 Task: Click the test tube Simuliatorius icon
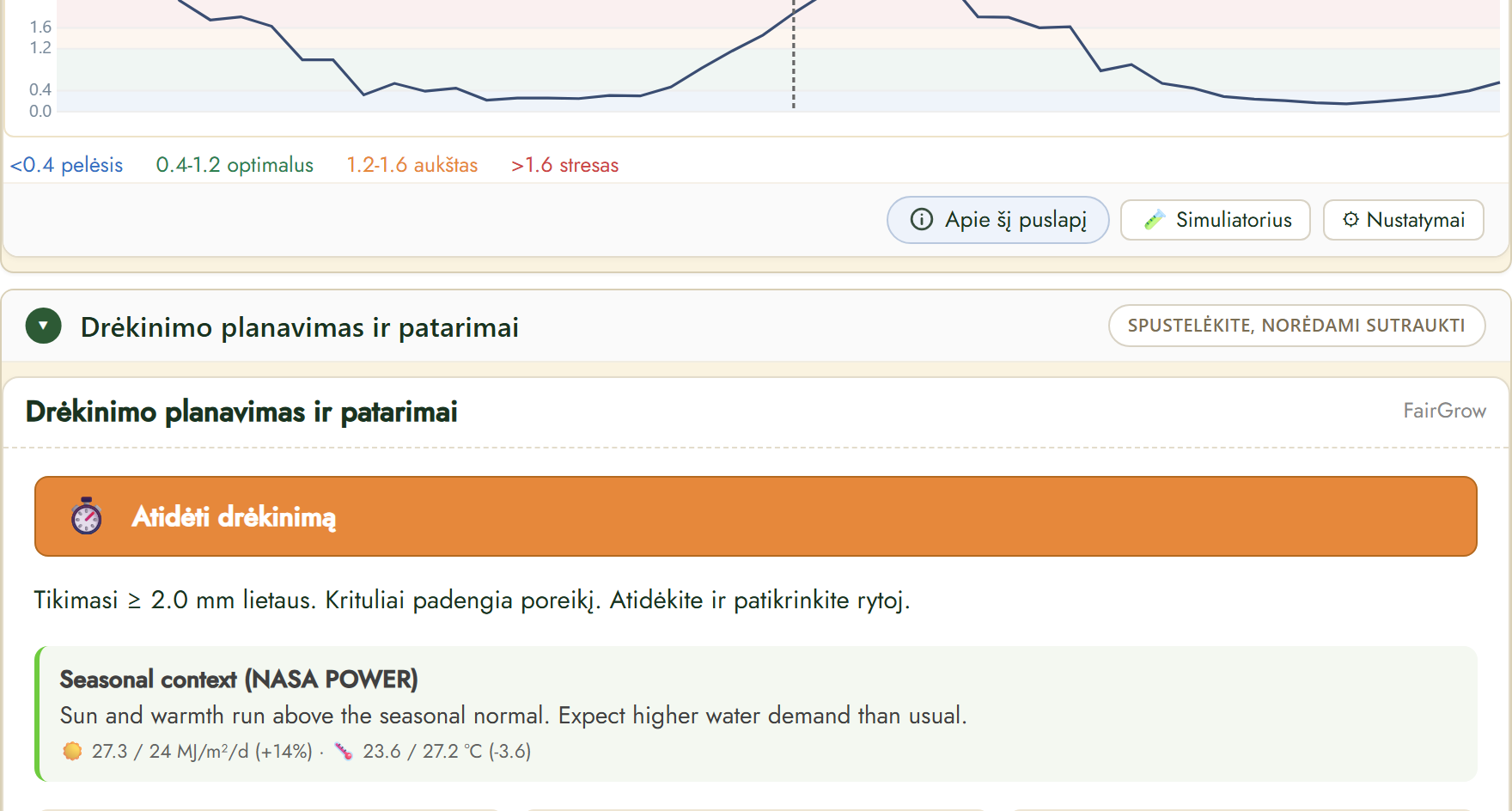click(1155, 220)
